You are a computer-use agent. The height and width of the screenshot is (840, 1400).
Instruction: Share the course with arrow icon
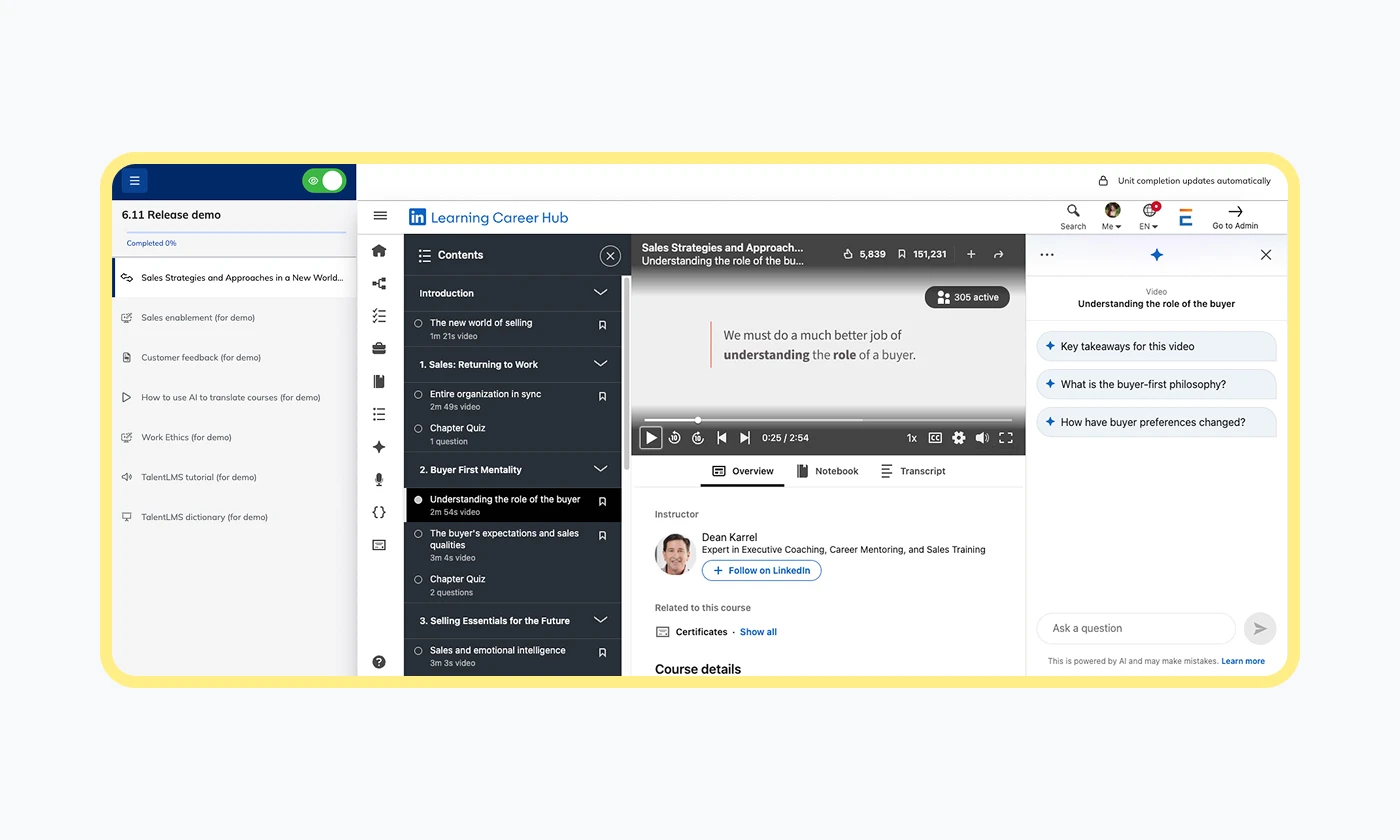click(x=998, y=255)
